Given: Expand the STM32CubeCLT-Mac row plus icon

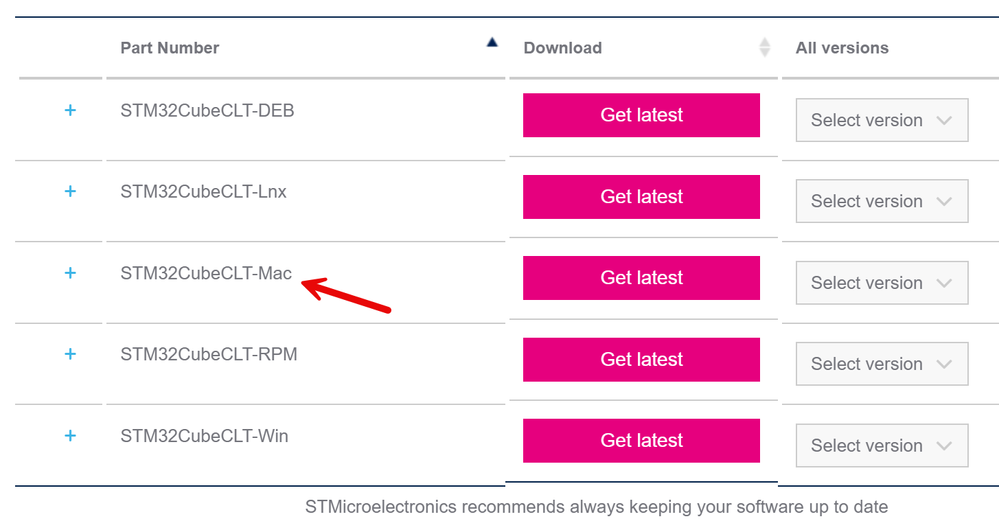Looking at the screenshot, I should 70,273.
